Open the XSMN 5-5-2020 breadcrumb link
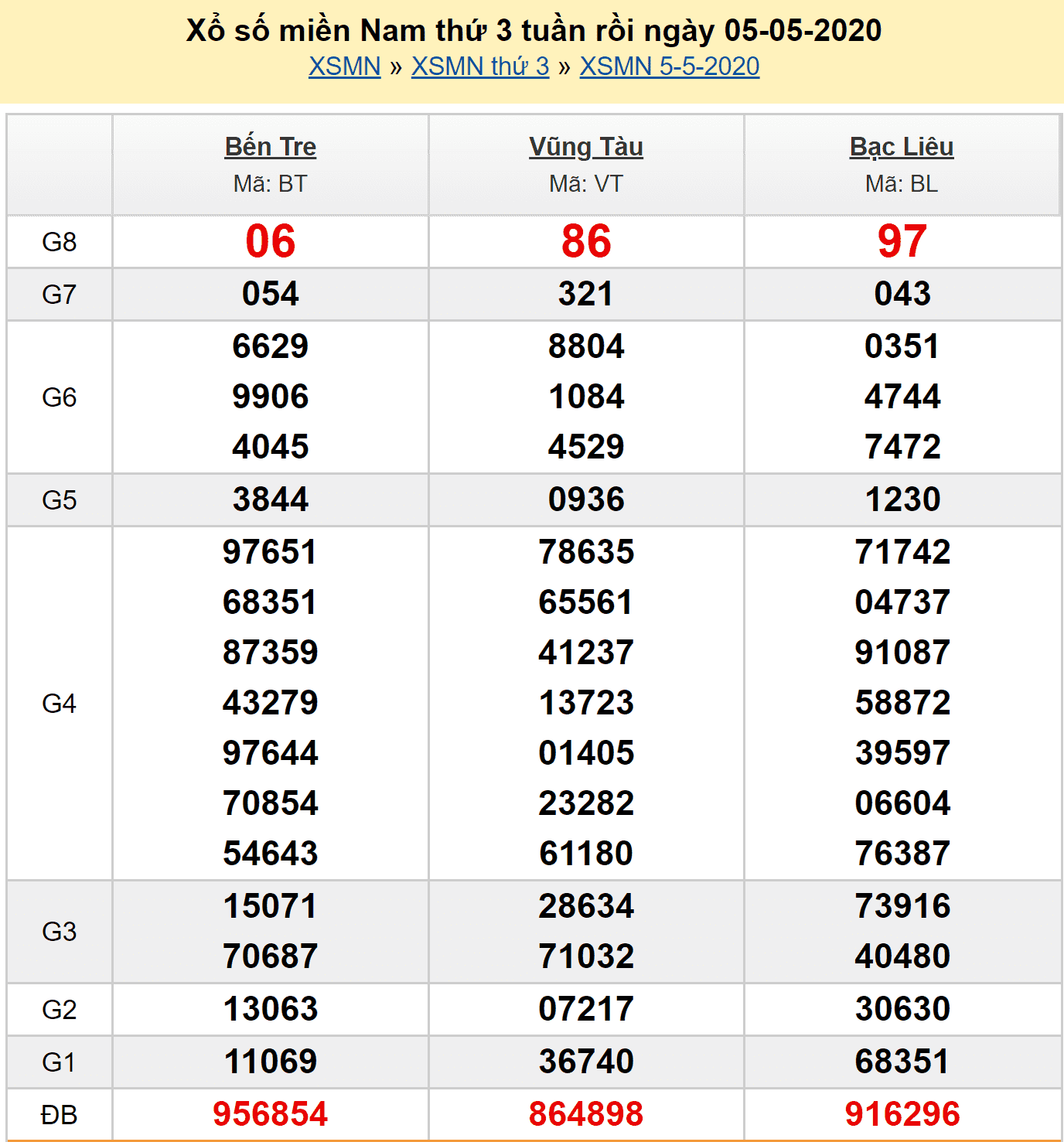1064x1142 pixels. tap(670, 66)
